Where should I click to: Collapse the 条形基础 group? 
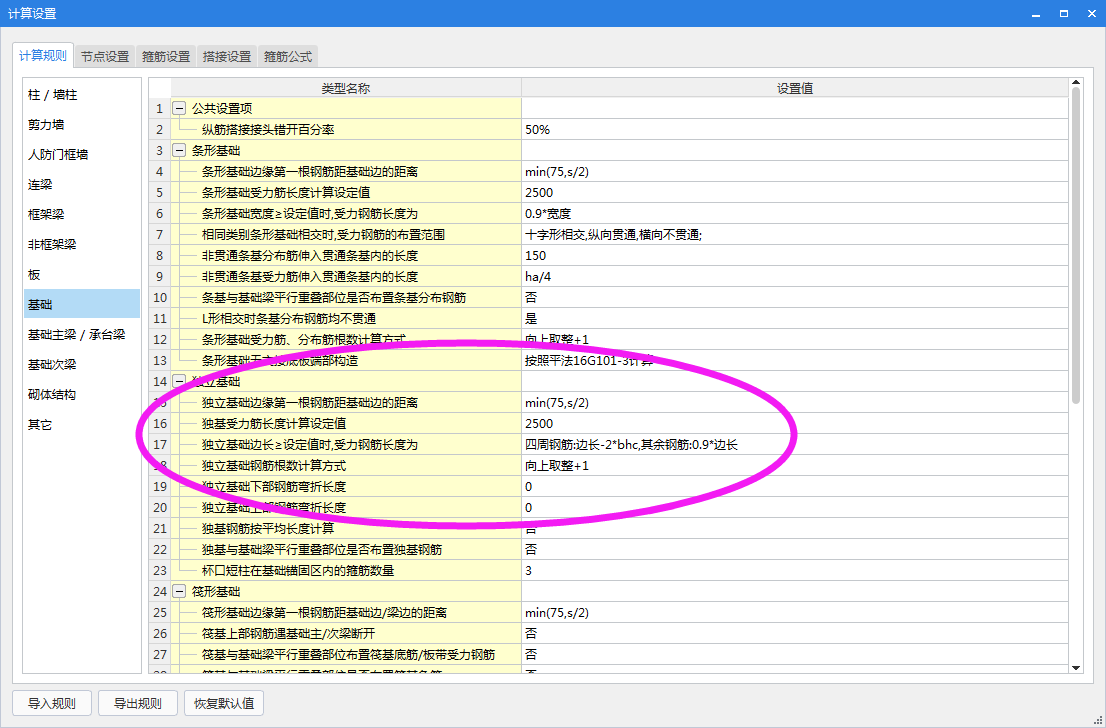179,150
